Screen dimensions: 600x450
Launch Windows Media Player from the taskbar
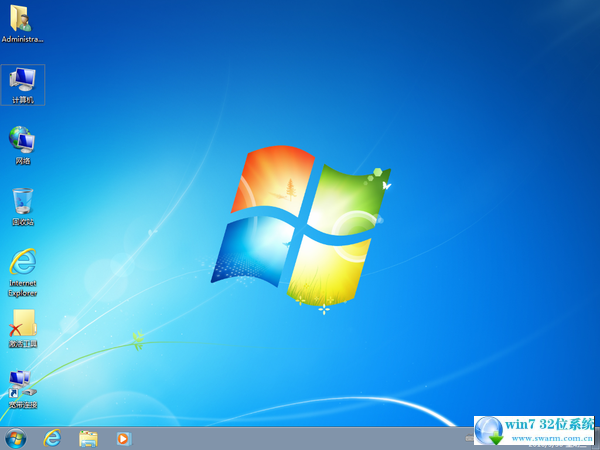coord(123,438)
